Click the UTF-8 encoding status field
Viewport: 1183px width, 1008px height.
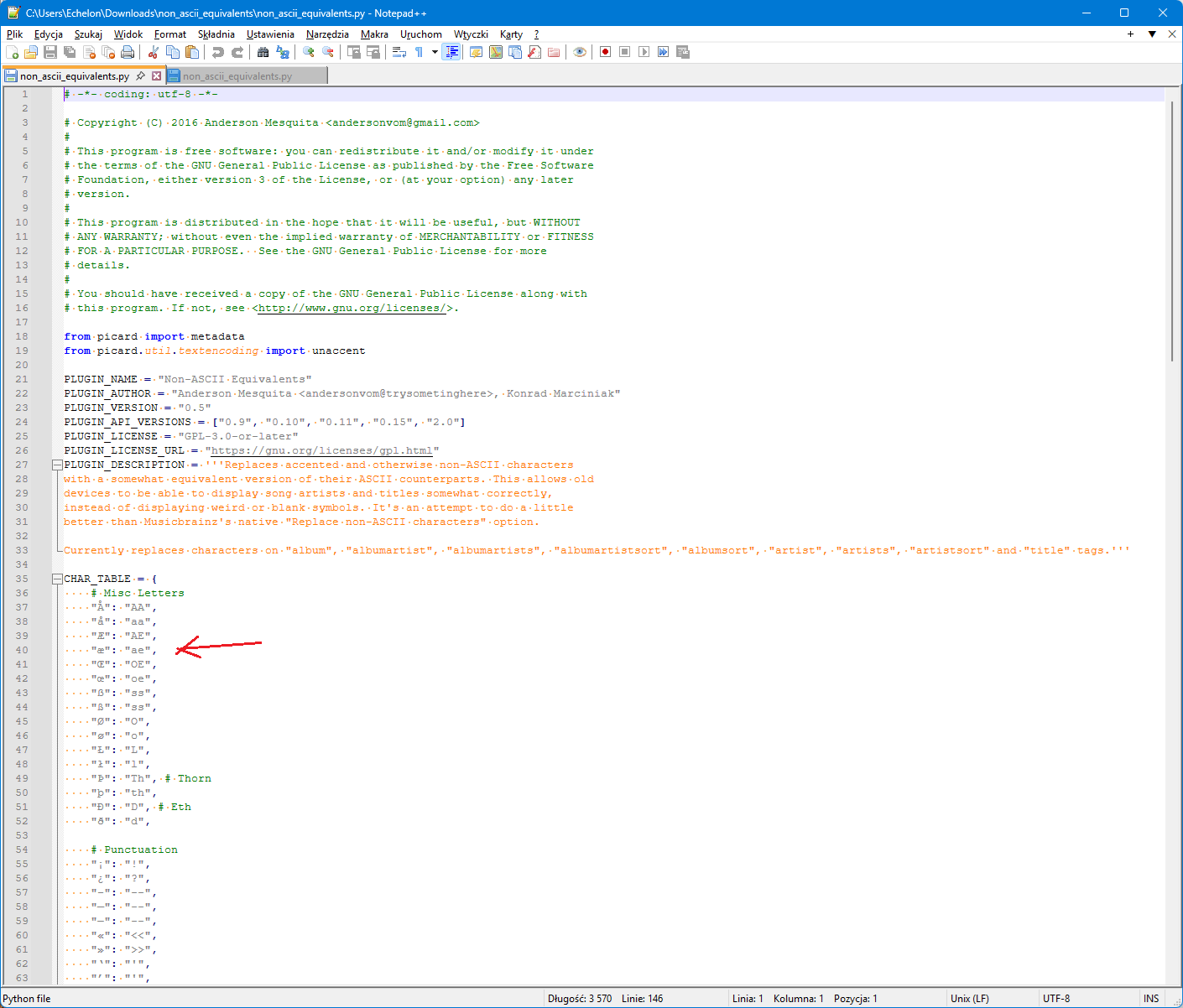(1056, 999)
